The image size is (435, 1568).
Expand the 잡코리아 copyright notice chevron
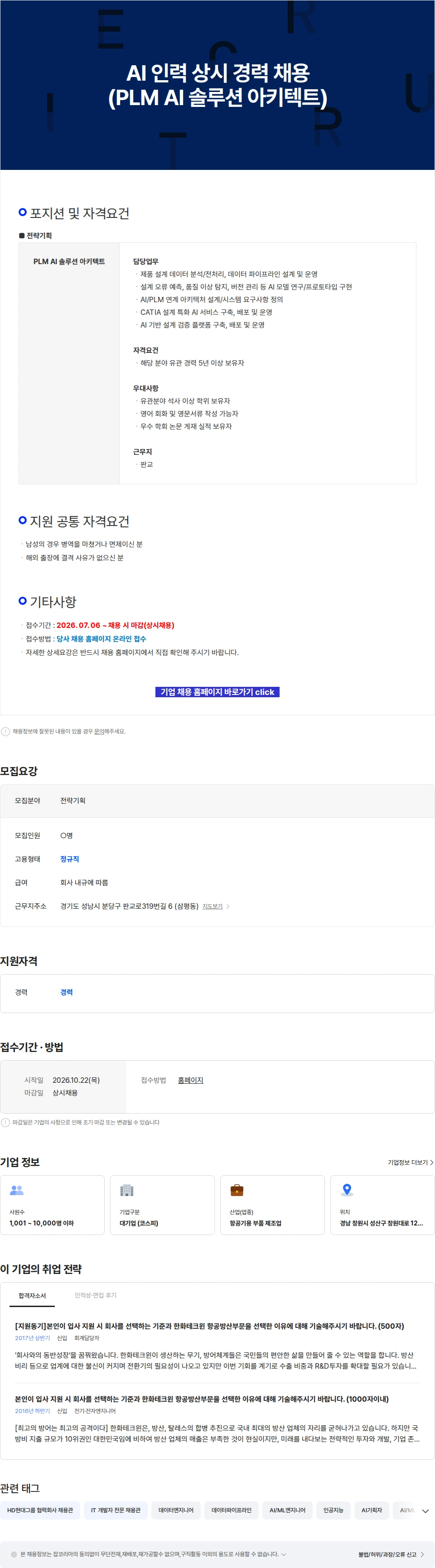point(284,1554)
